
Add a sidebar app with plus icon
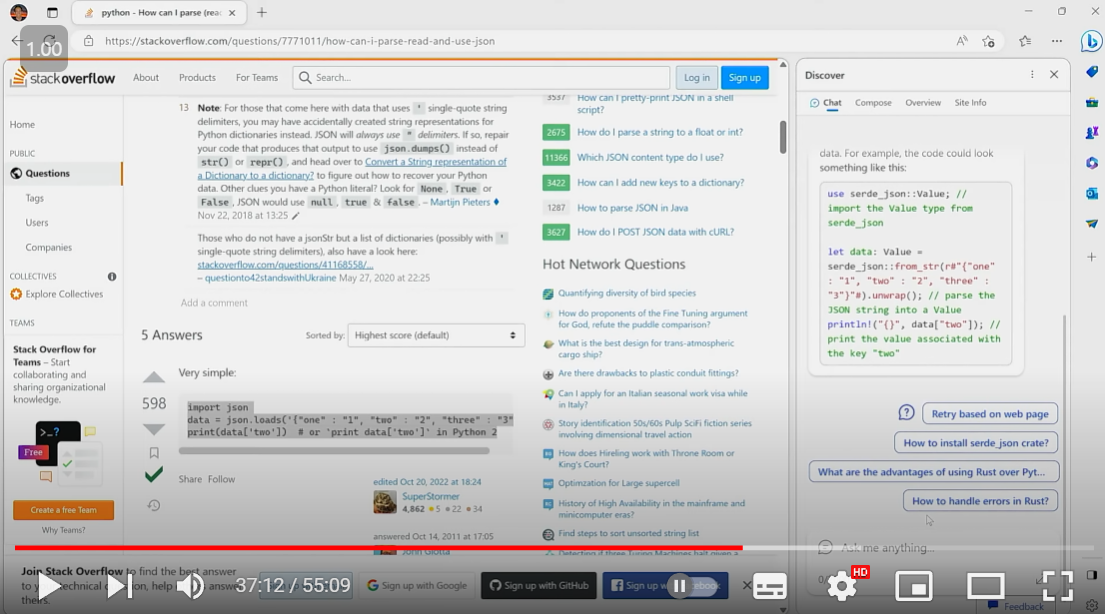(1092, 257)
